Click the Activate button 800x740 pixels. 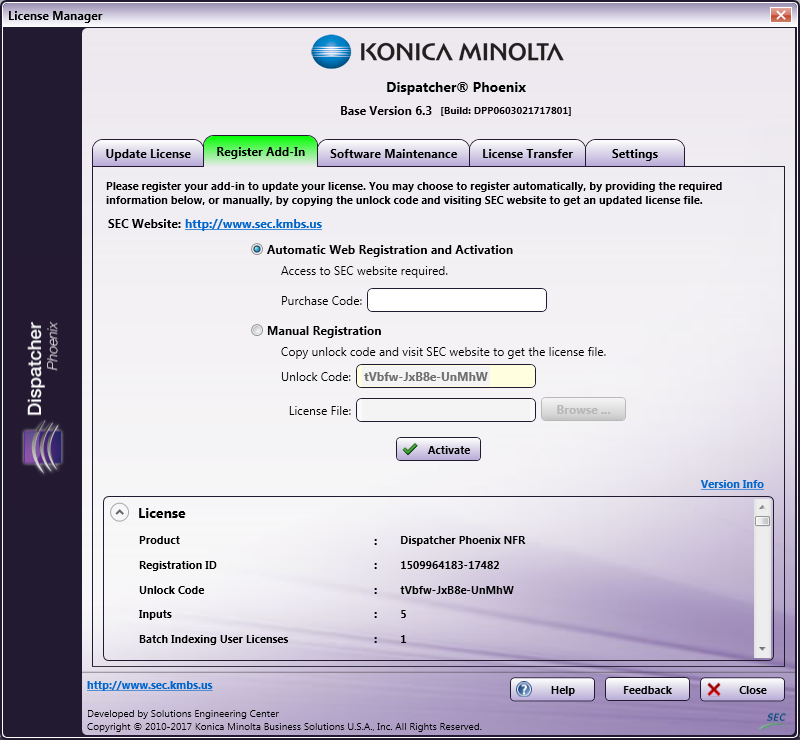pos(438,449)
